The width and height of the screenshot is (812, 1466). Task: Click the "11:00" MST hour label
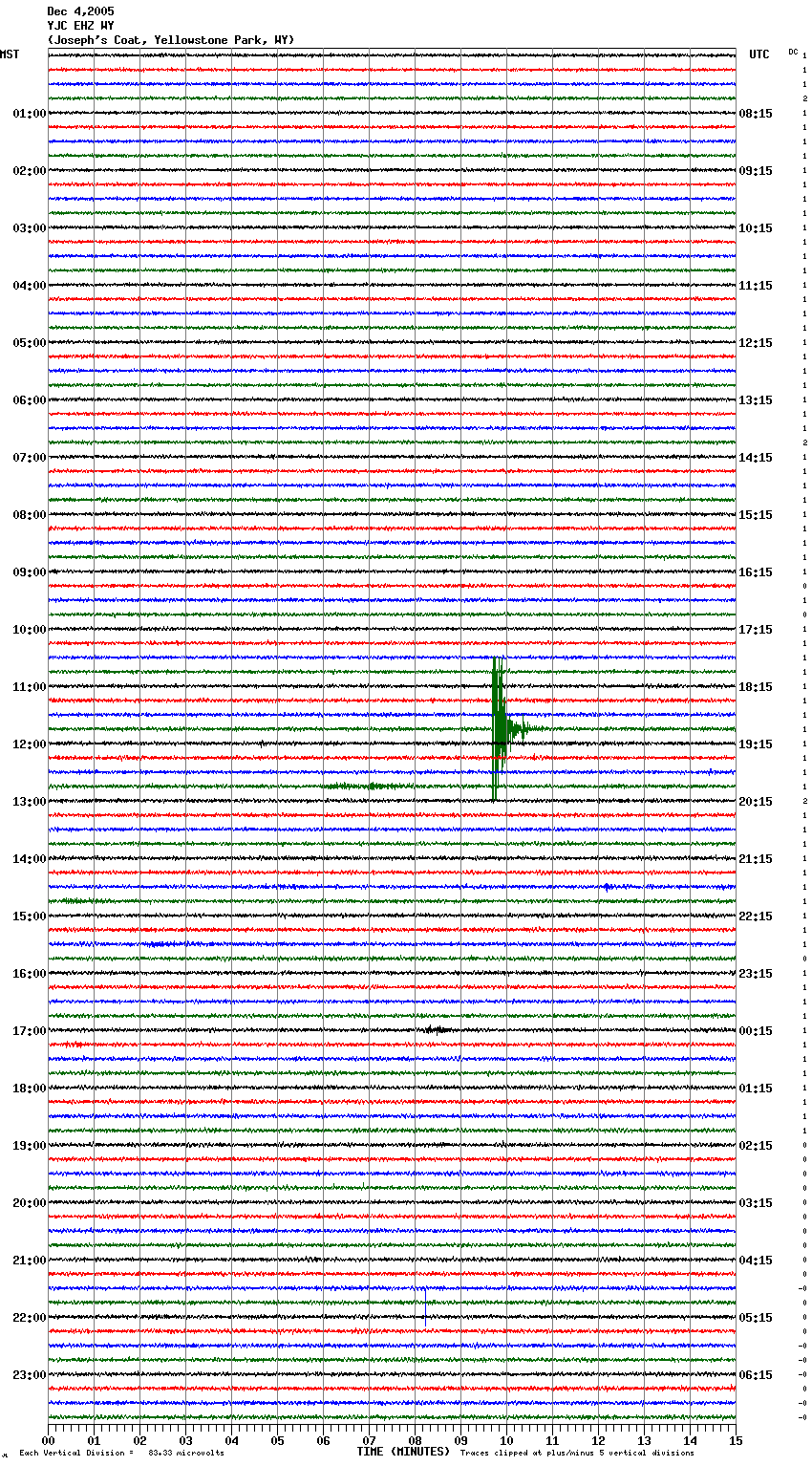(29, 687)
